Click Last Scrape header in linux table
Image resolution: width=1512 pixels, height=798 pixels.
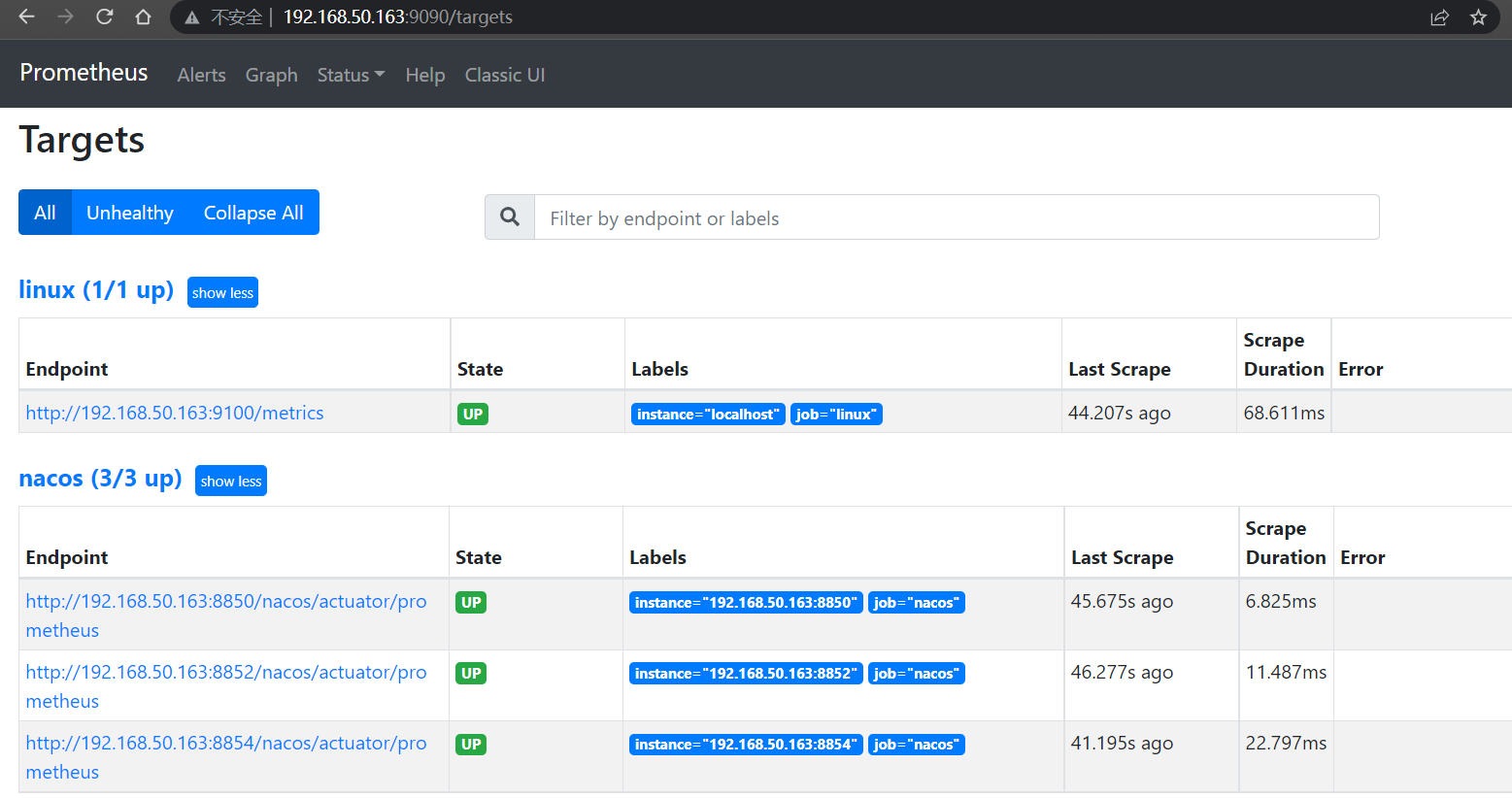point(1120,369)
